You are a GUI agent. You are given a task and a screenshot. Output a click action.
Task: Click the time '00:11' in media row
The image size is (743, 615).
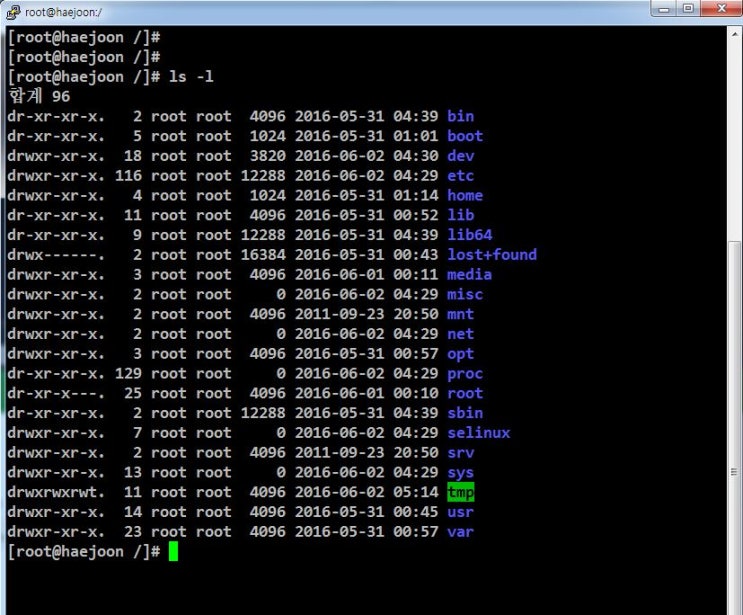click(416, 275)
